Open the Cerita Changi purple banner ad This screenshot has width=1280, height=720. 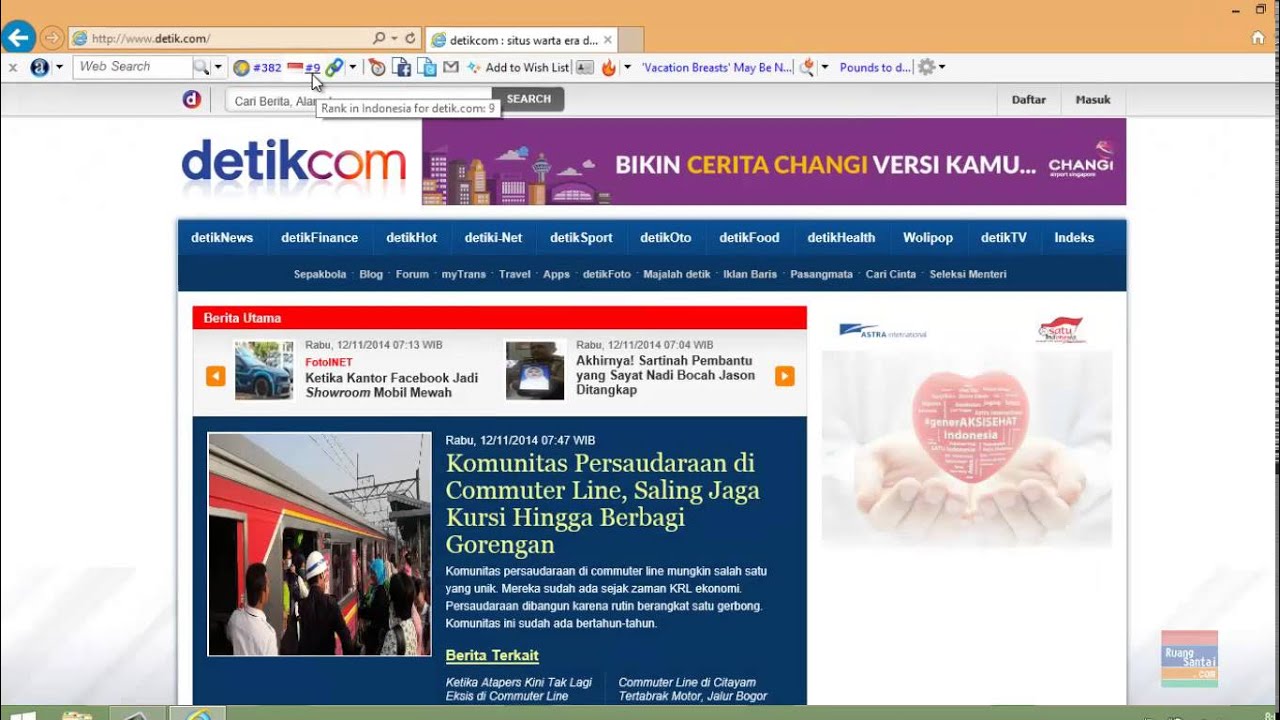tap(774, 162)
